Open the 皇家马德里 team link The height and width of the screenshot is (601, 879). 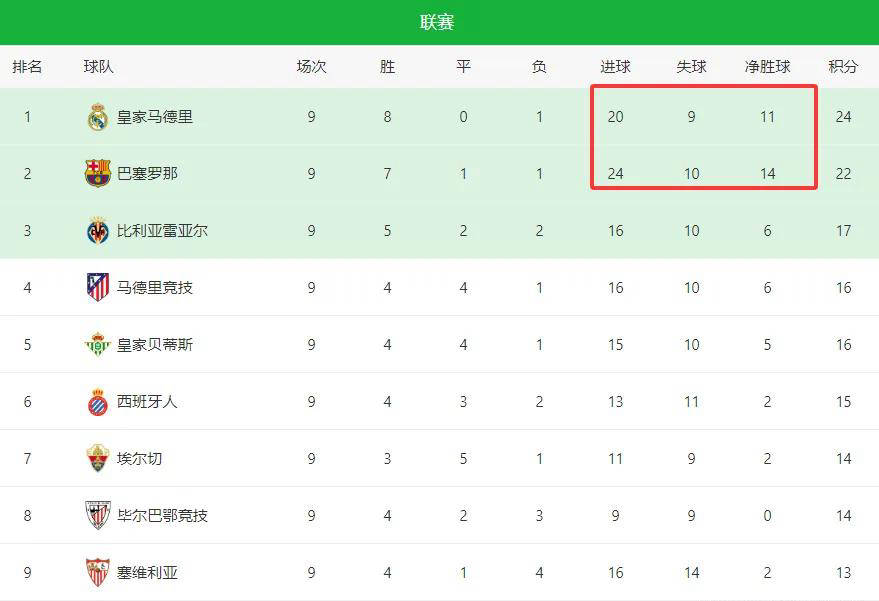[155, 117]
